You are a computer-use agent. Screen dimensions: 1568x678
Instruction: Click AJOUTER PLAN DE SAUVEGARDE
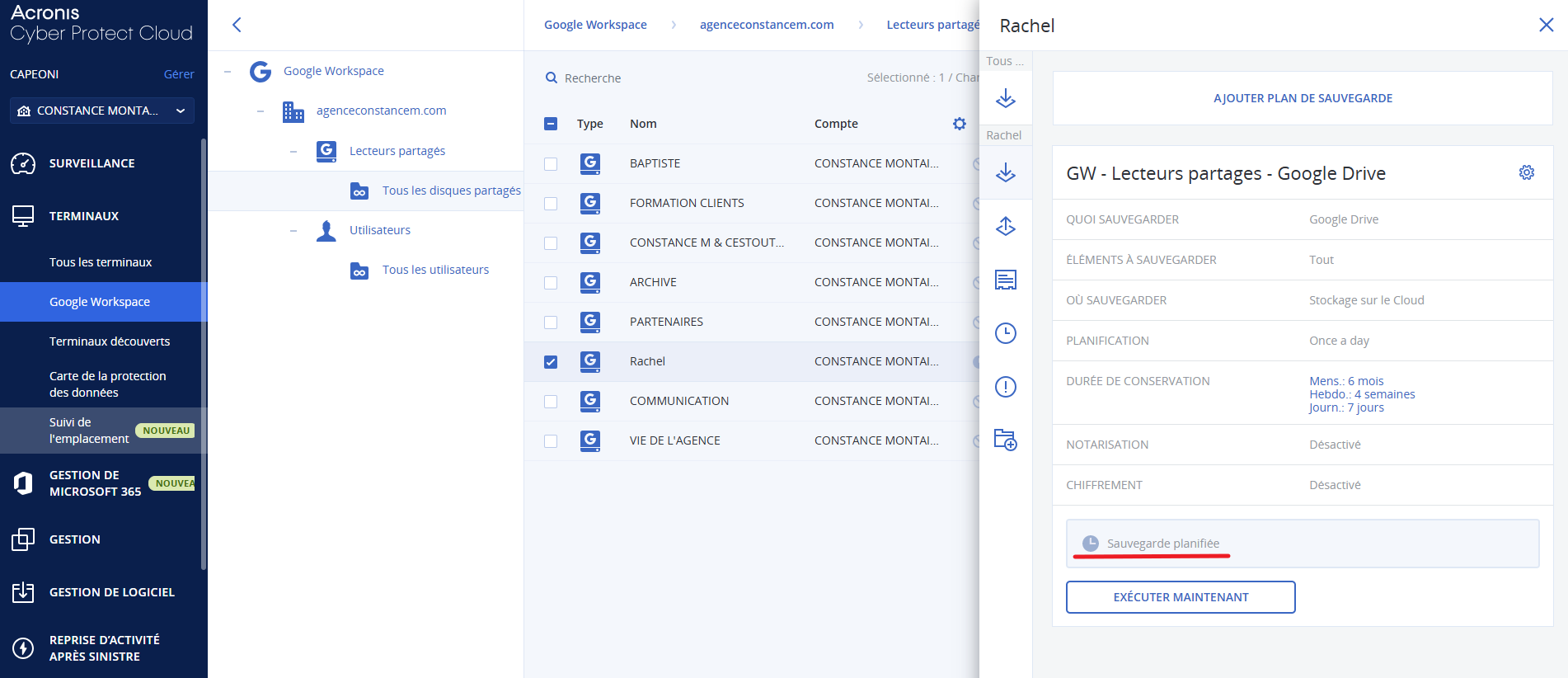(1303, 98)
